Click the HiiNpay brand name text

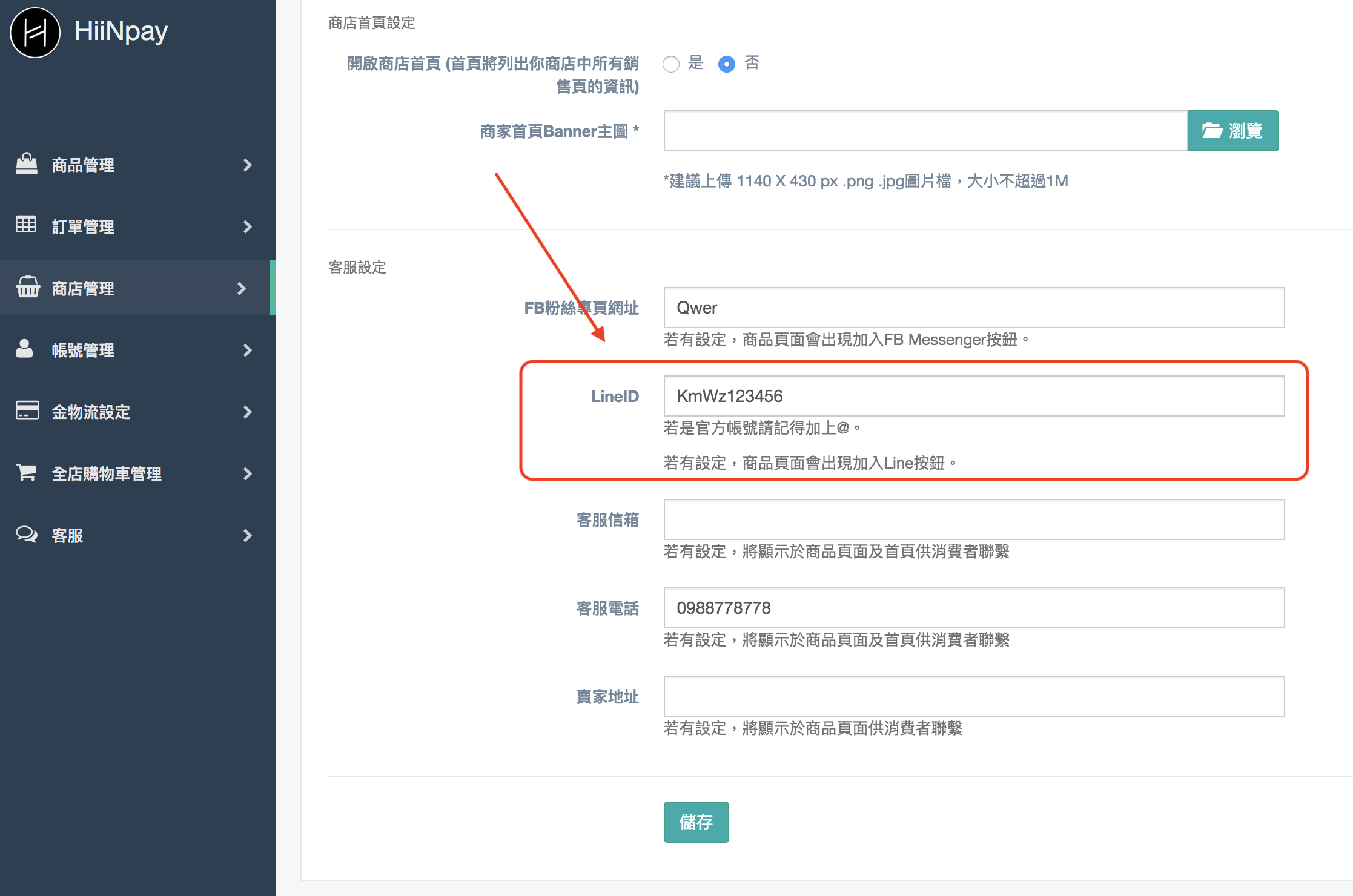121,31
